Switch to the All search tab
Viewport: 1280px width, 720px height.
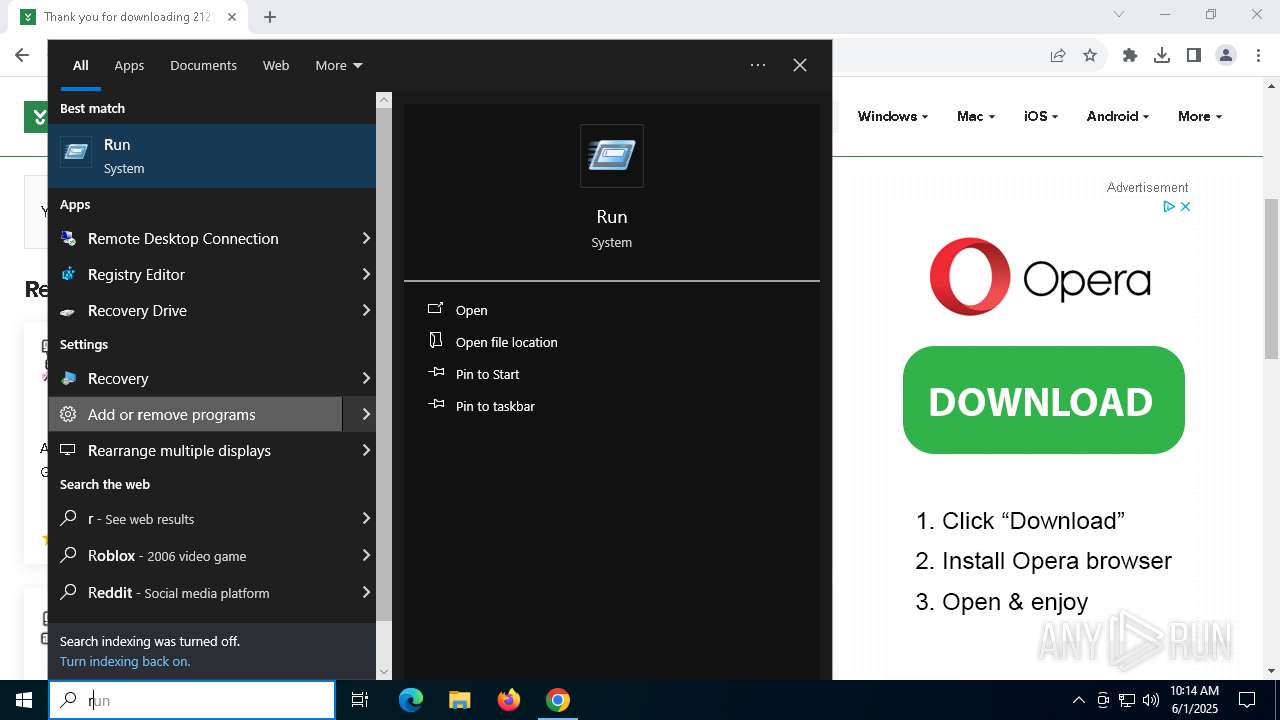pyautogui.click(x=81, y=65)
